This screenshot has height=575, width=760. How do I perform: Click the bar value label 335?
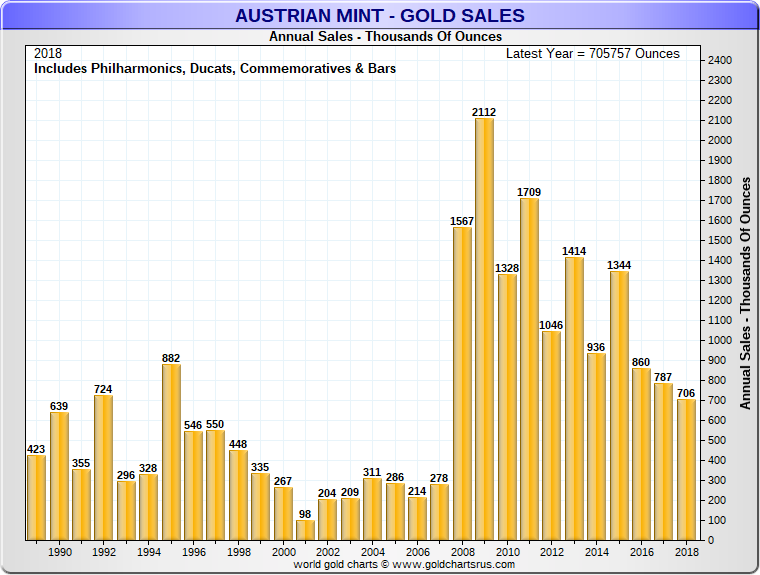coord(260,467)
